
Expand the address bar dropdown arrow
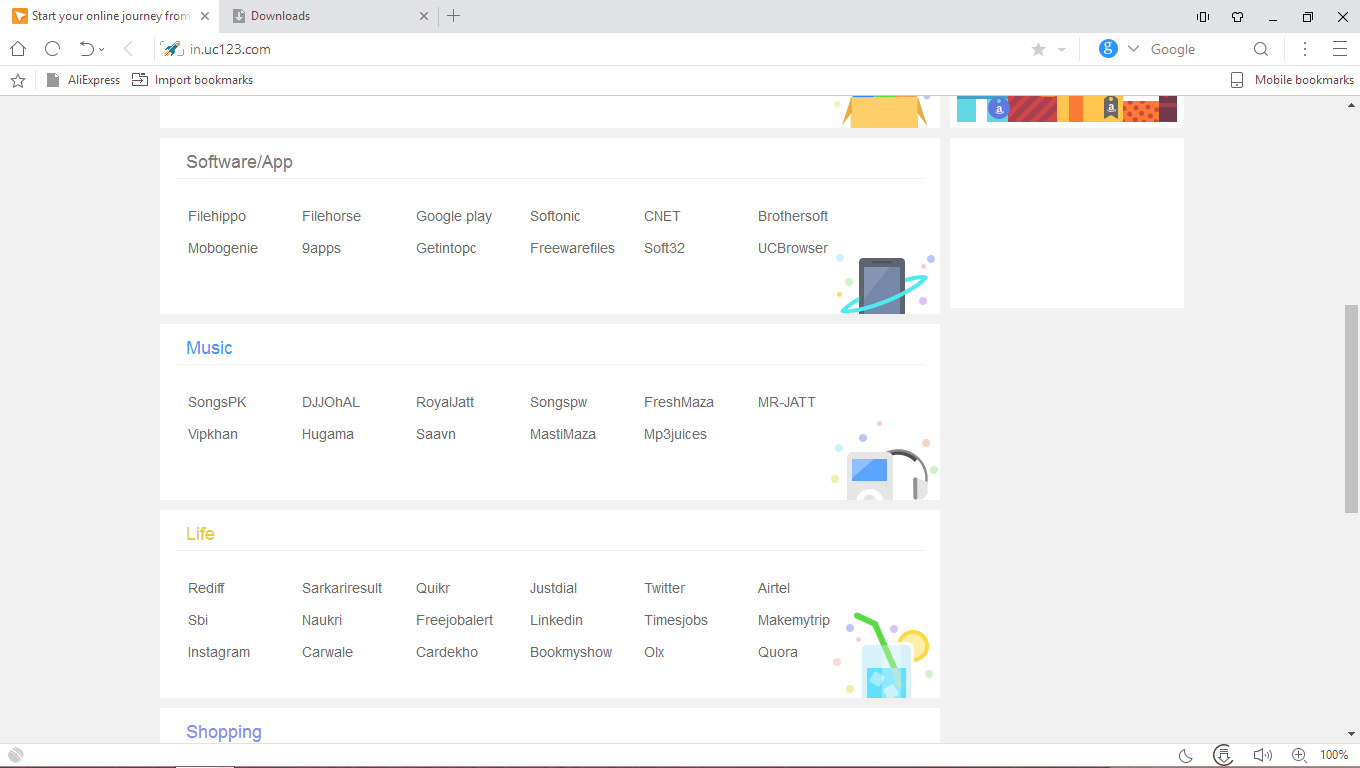[1061, 50]
